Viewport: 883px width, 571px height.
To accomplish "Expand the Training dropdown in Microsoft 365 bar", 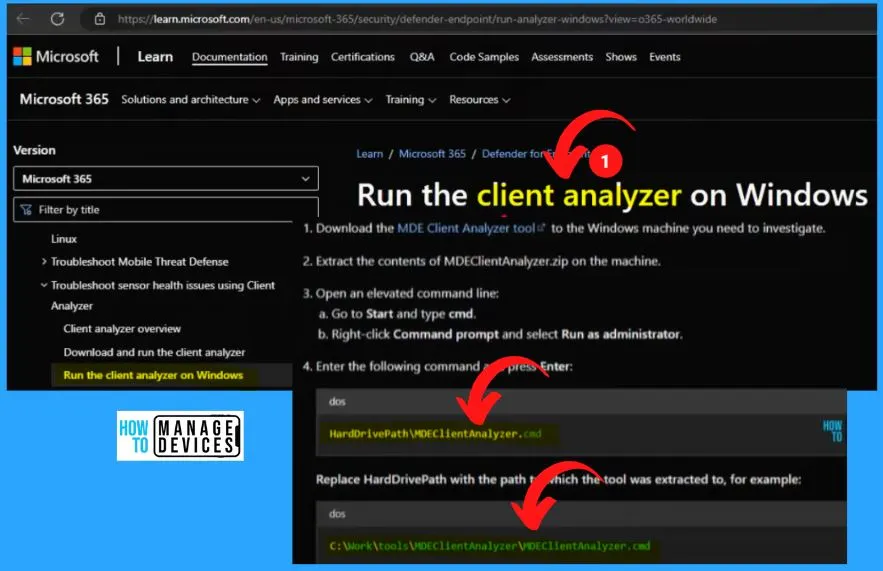I will pos(411,100).
